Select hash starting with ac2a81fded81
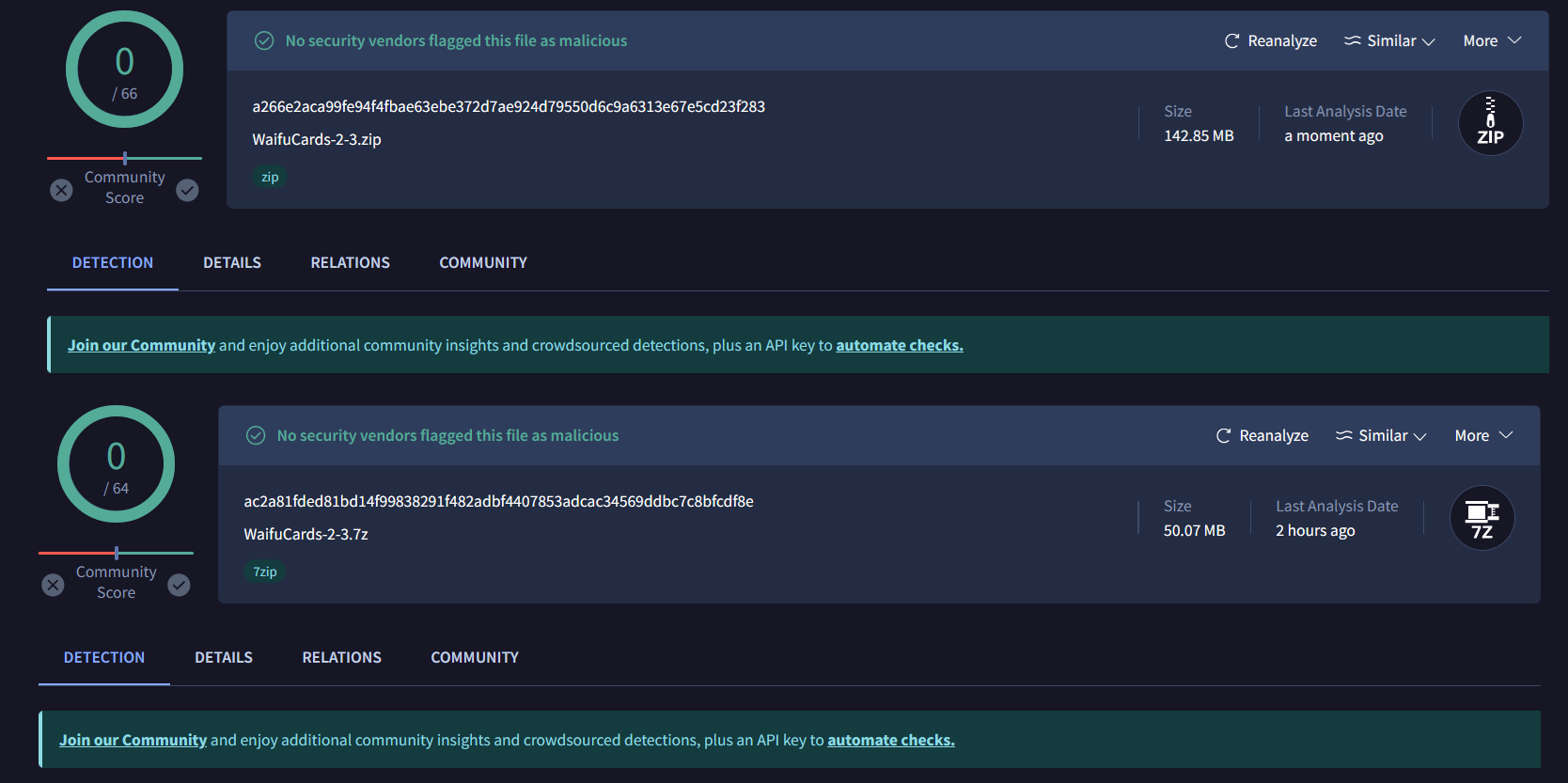Viewport: 1568px width, 783px height. click(x=498, y=501)
